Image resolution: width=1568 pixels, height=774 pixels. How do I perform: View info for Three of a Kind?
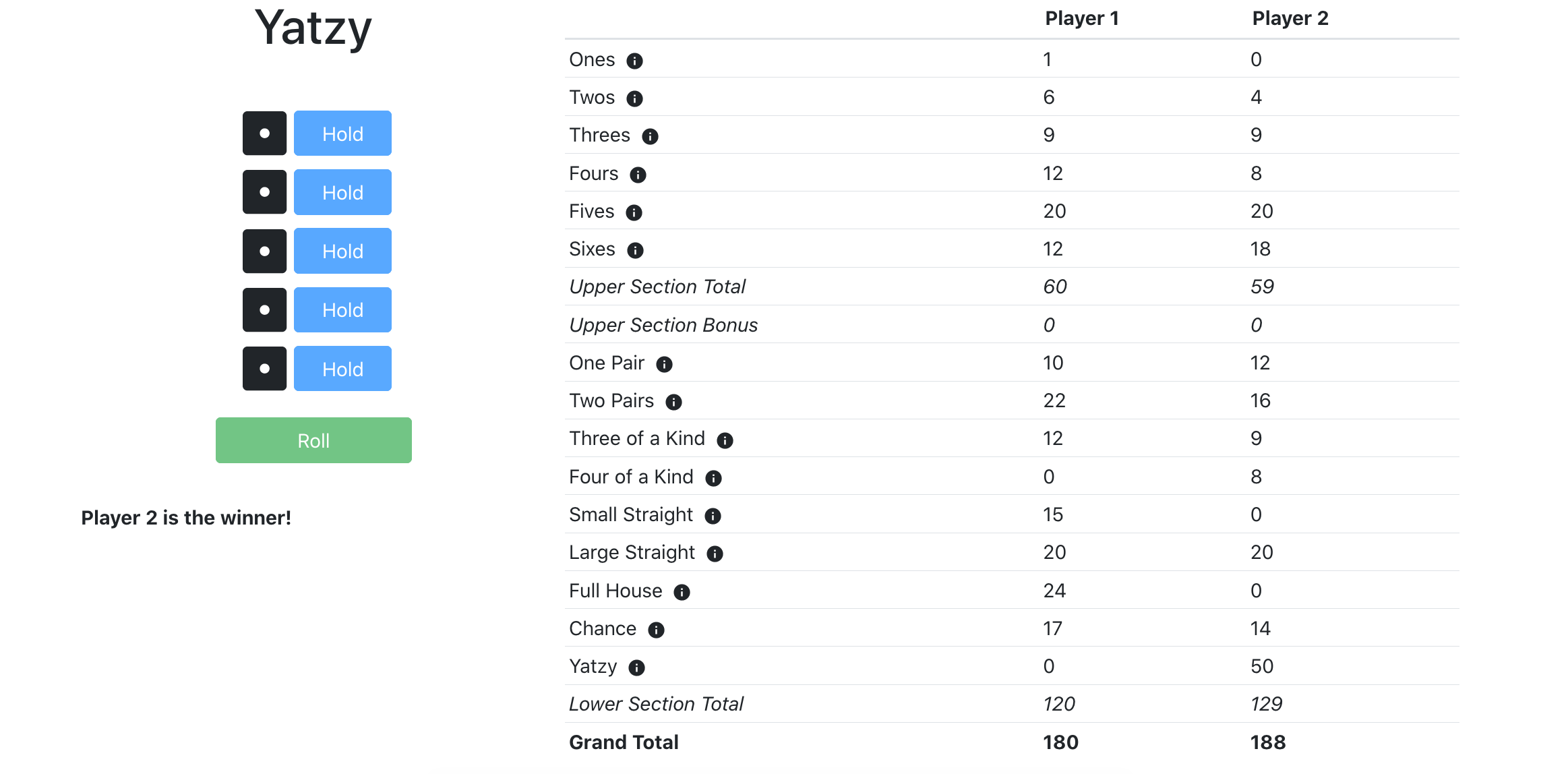(725, 440)
